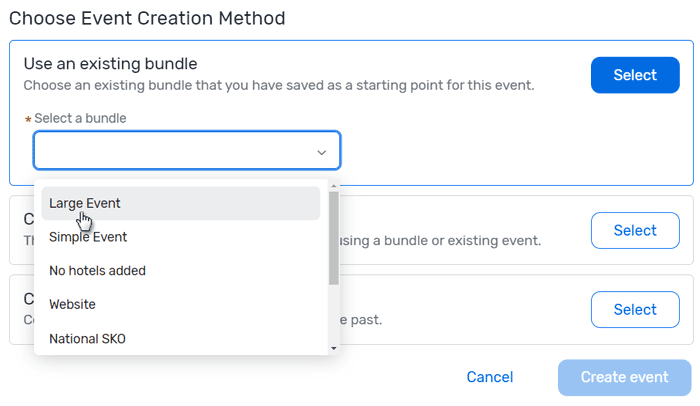Click scrollbar track below the thumb

tap(334, 315)
